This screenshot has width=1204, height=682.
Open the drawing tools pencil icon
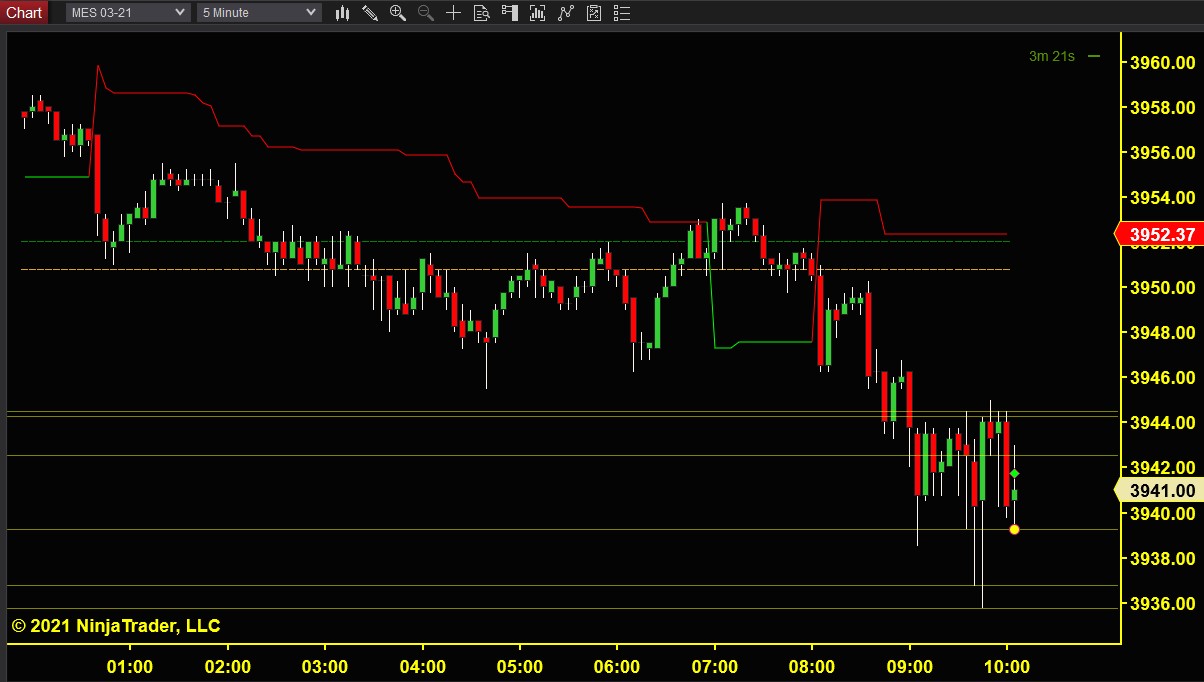[370, 13]
